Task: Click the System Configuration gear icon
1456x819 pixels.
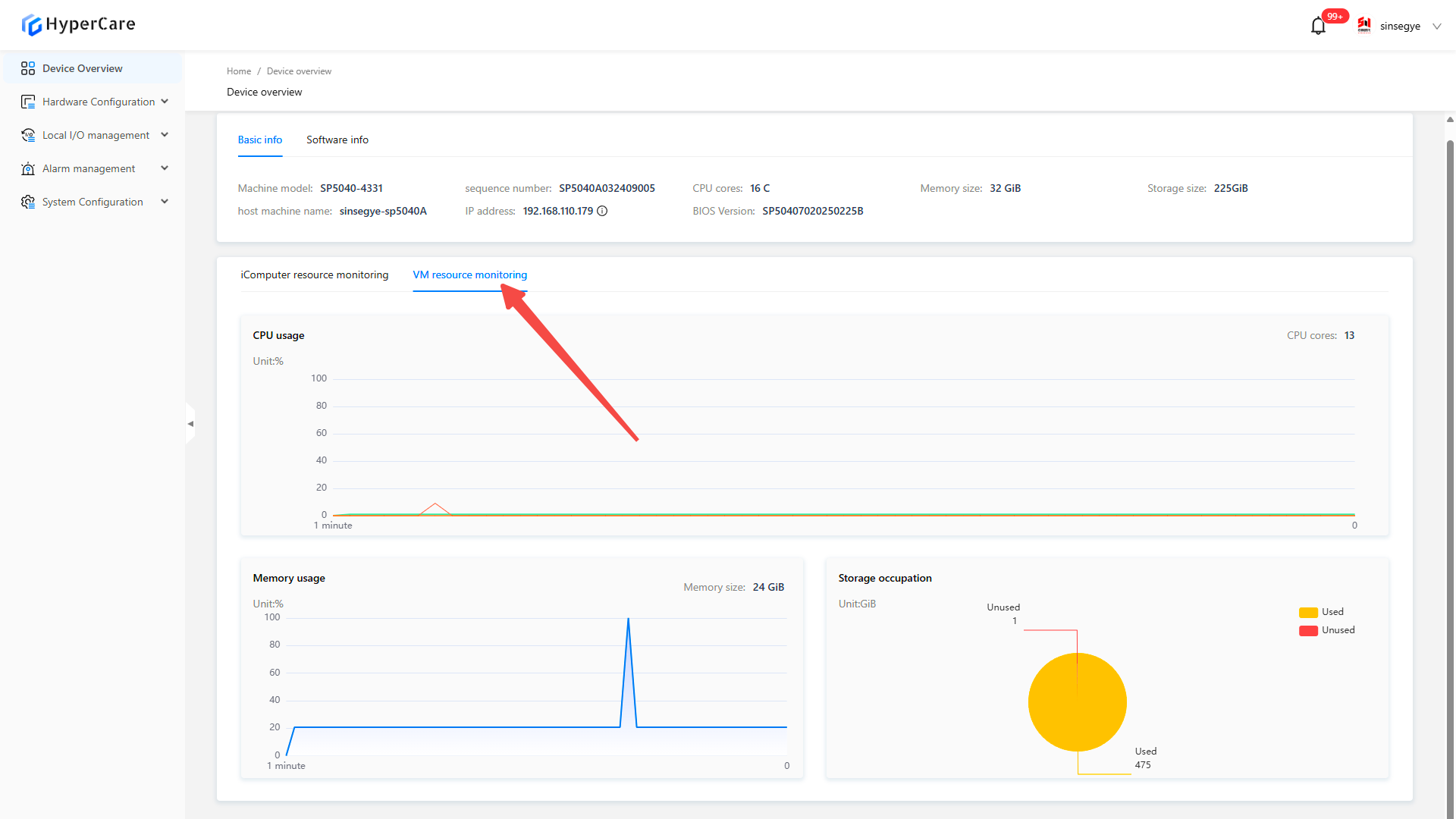Action: click(28, 202)
